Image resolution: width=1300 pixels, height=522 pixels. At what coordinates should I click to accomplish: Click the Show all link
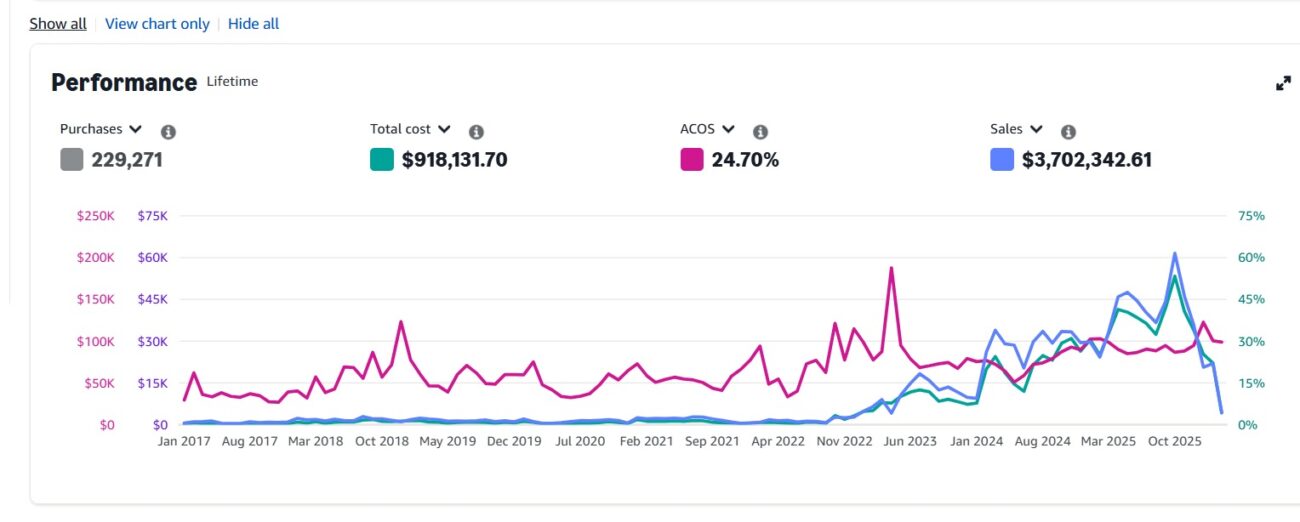(x=58, y=23)
